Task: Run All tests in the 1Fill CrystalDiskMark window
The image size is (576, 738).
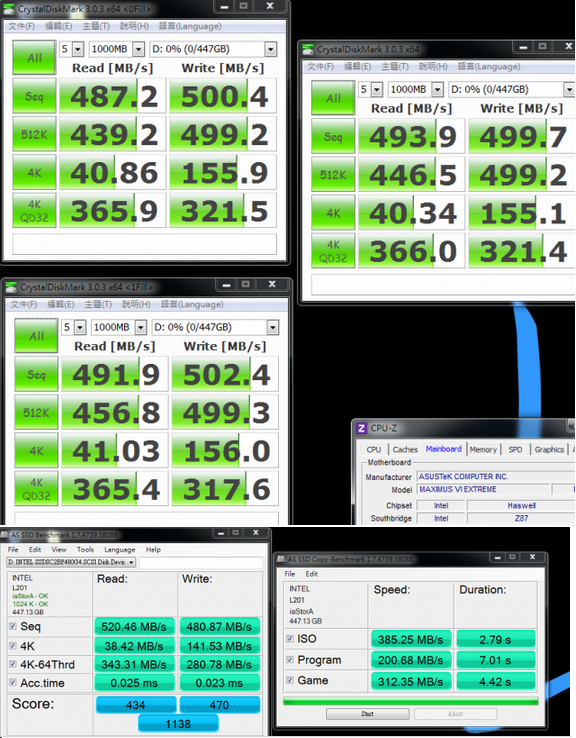Action: click(x=36, y=336)
